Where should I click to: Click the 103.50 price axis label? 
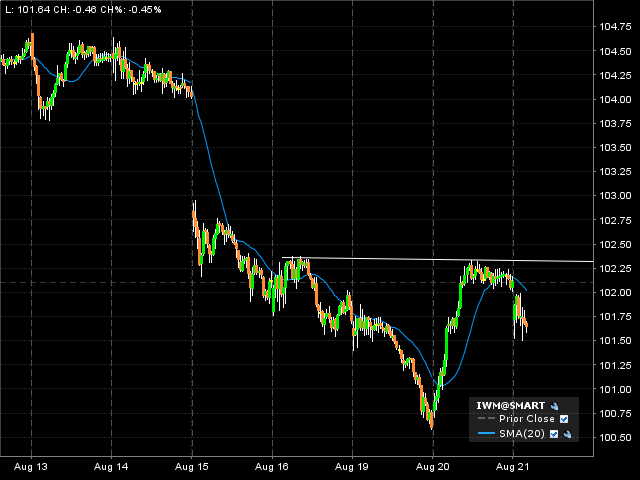[615, 148]
